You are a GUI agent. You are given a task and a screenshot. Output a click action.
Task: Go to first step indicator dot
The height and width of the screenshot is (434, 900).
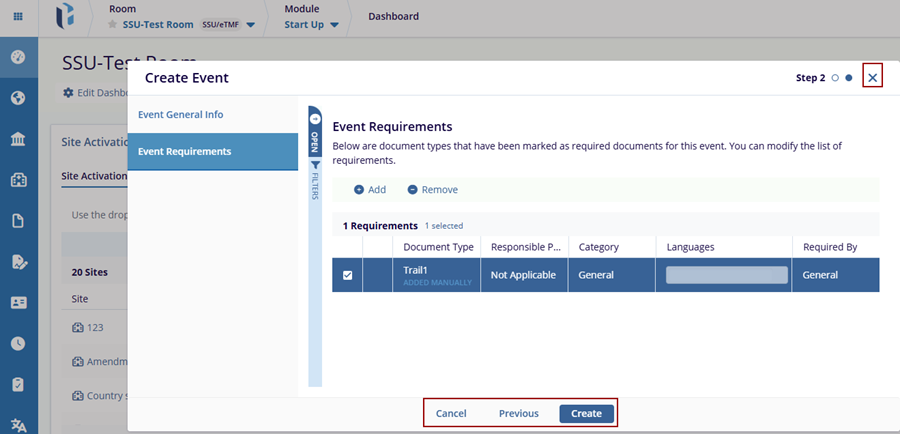click(835, 78)
